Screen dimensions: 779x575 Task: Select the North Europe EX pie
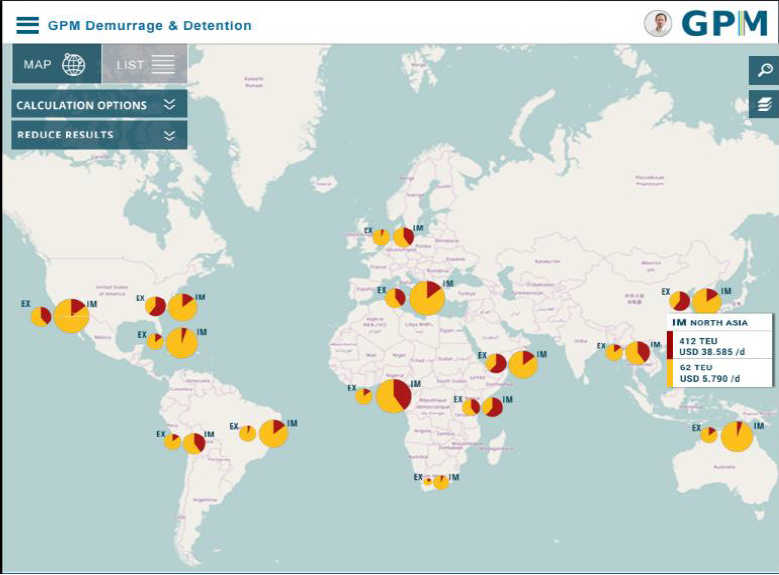click(x=381, y=237)
